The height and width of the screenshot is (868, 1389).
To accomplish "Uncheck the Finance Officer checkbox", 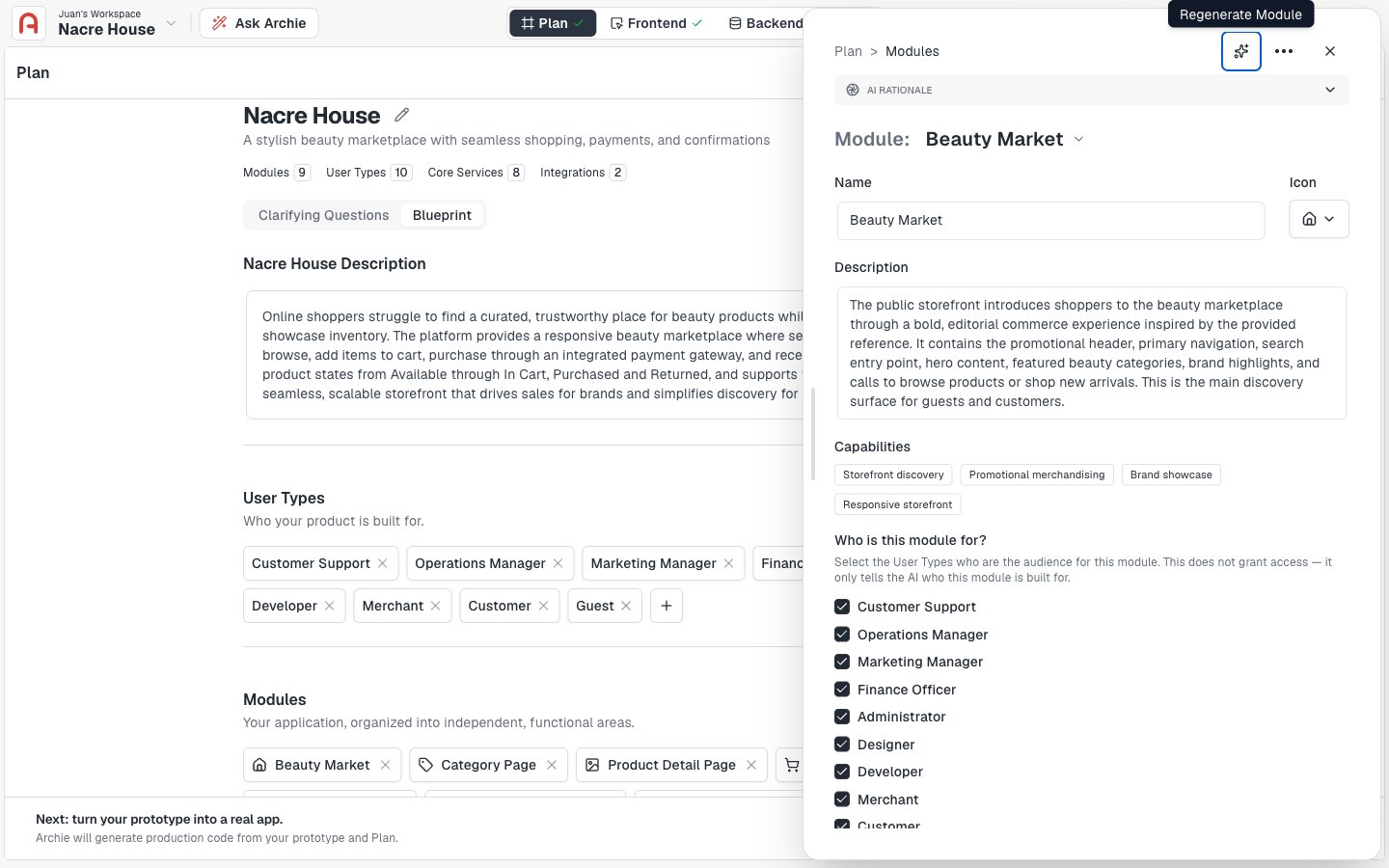I will point(842,690).
